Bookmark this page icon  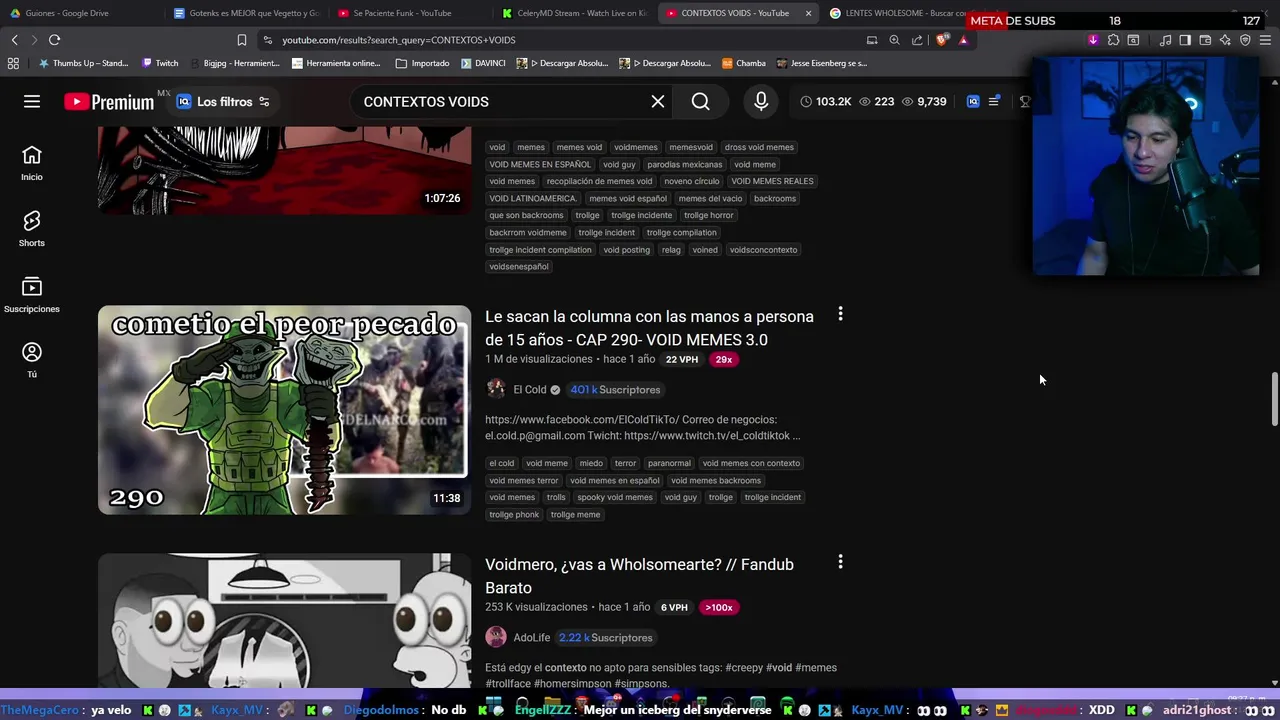241,40
